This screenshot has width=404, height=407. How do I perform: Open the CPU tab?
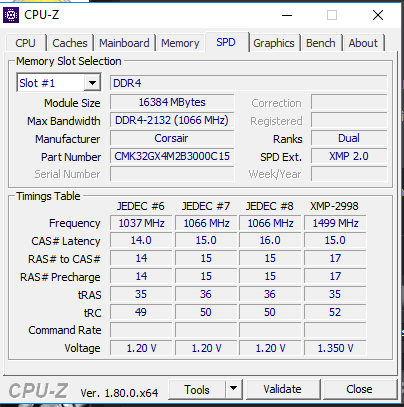click(x=25, y=43)
